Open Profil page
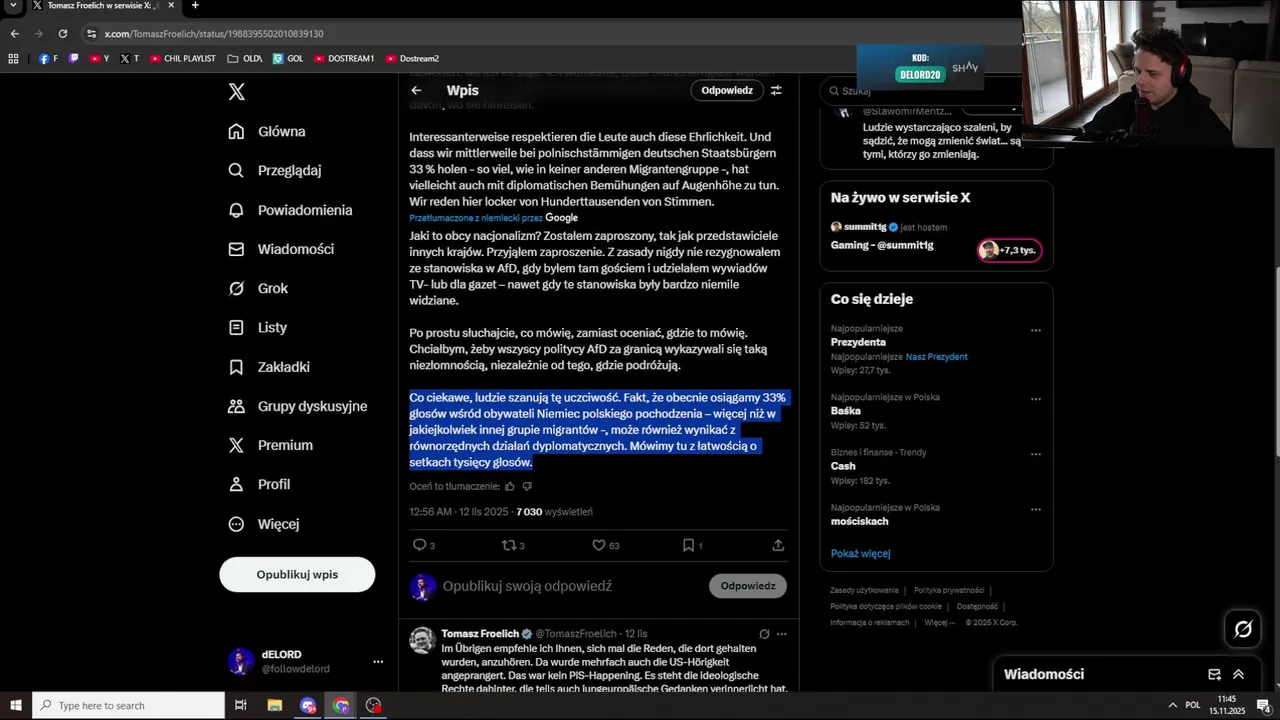 coord(259,484)
